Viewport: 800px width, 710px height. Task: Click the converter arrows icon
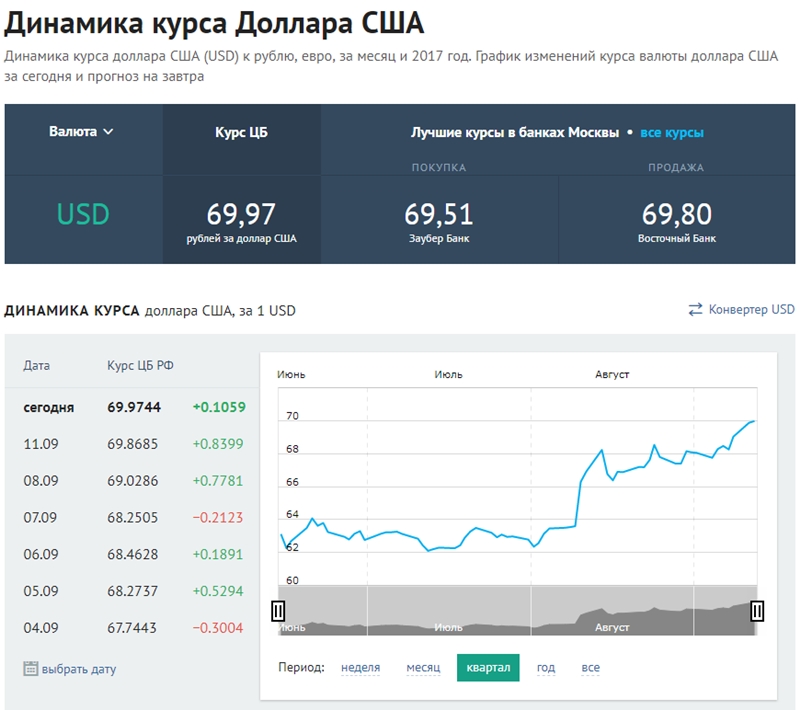(696, 310)
